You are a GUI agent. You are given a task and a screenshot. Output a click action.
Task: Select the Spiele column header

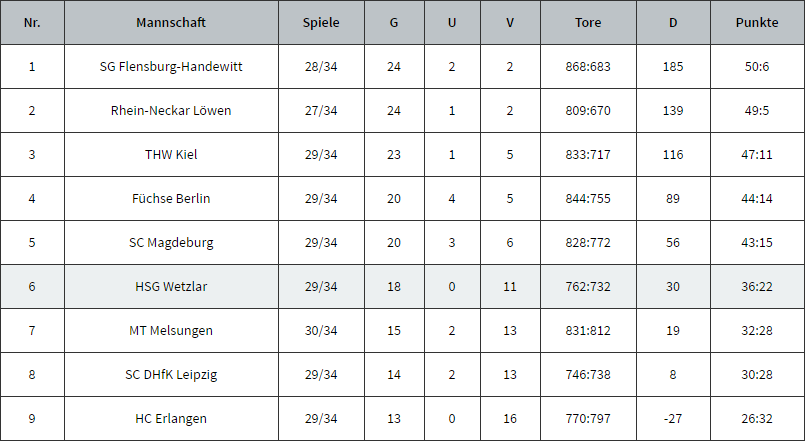point(321,23)
